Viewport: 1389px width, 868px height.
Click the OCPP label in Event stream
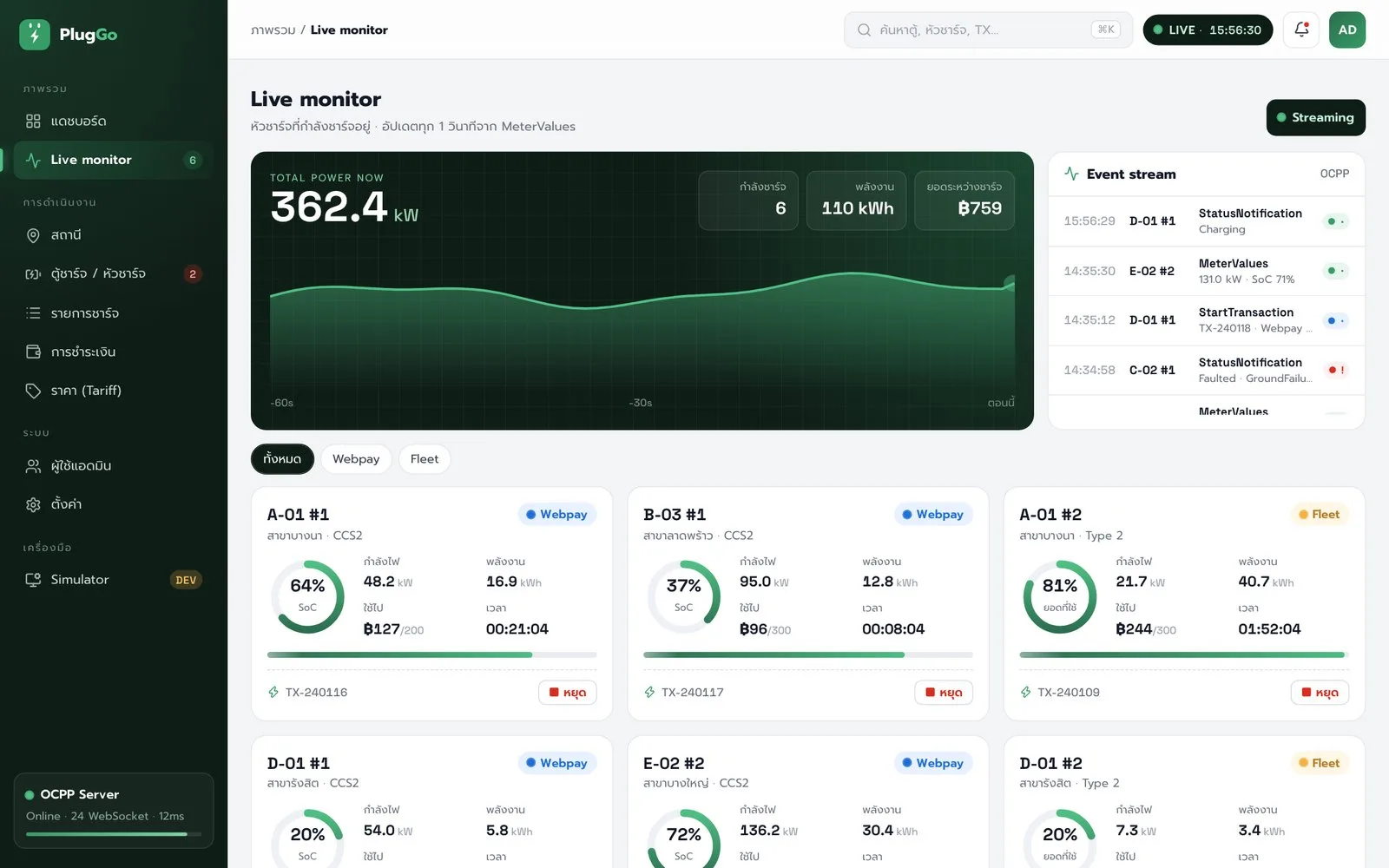[x=1334, y=174]
